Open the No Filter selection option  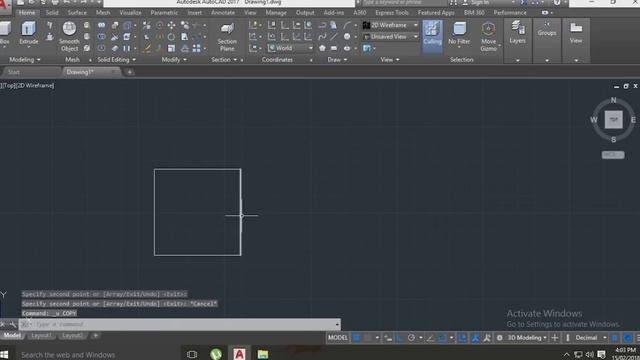tap(459, 33)
